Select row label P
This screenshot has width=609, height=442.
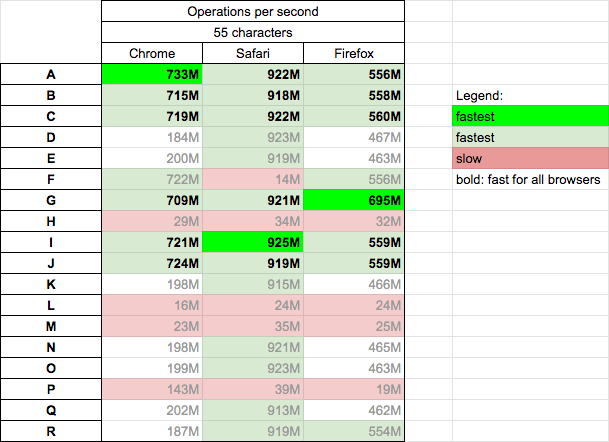pos(51,389)
